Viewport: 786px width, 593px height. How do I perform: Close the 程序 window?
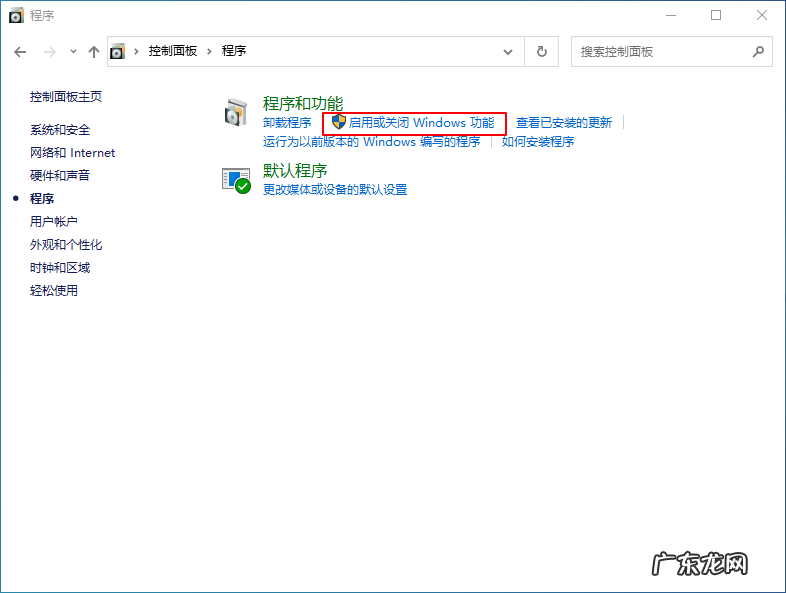click(762, 16)
